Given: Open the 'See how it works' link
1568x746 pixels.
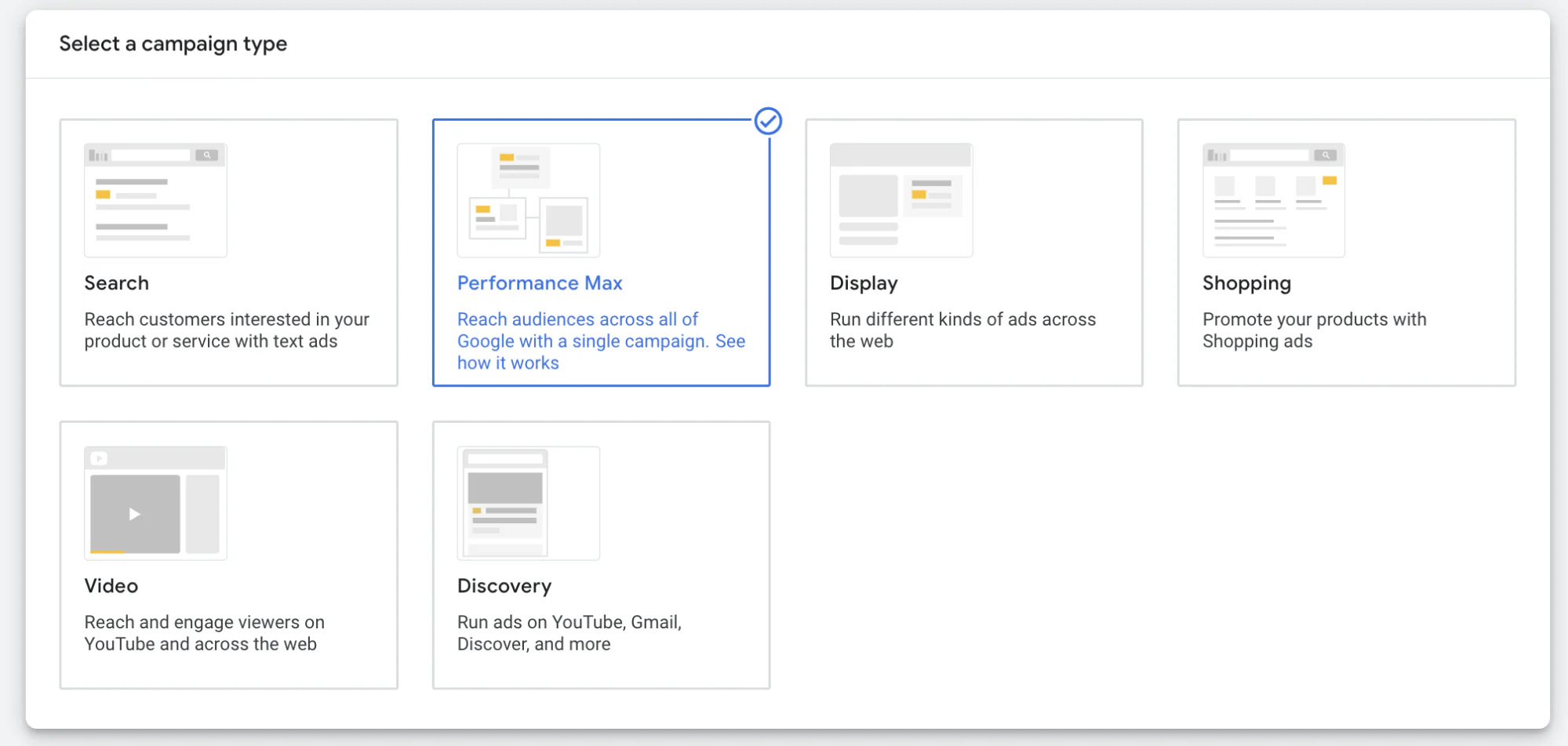Looking at the screenshot, I should 601,352.
